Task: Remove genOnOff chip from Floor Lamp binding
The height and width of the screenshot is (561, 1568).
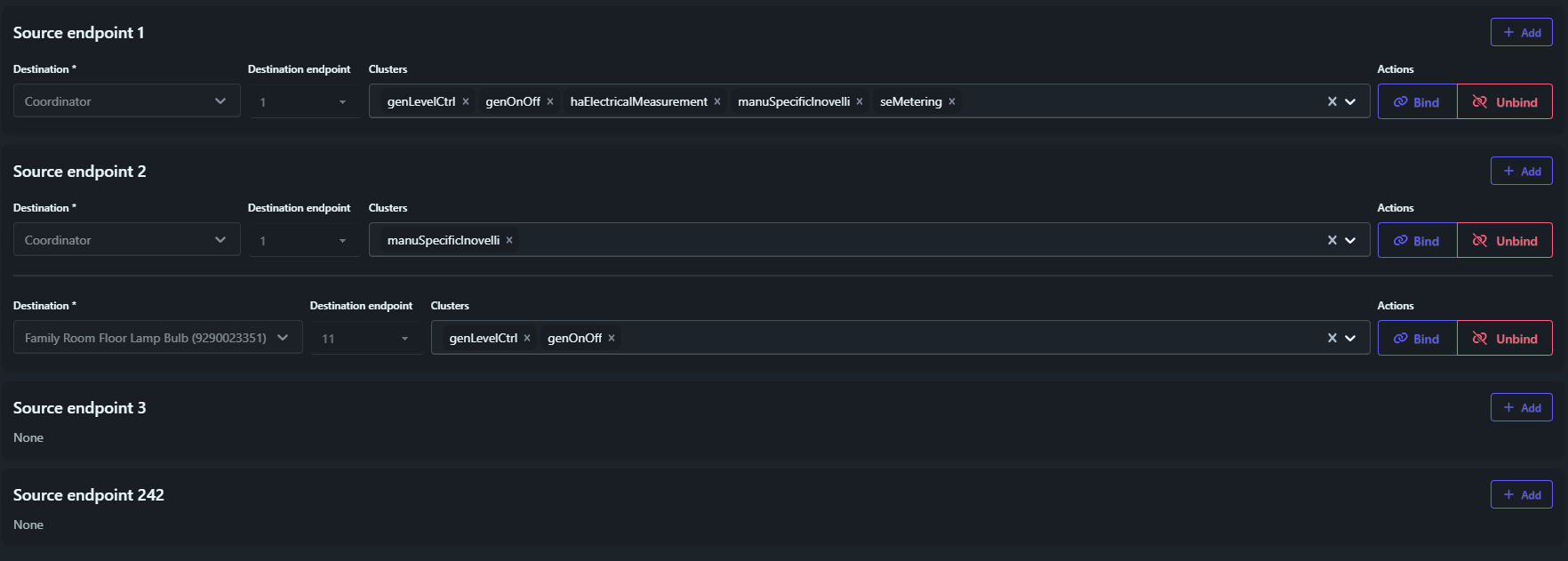Action: click(612, 338)
